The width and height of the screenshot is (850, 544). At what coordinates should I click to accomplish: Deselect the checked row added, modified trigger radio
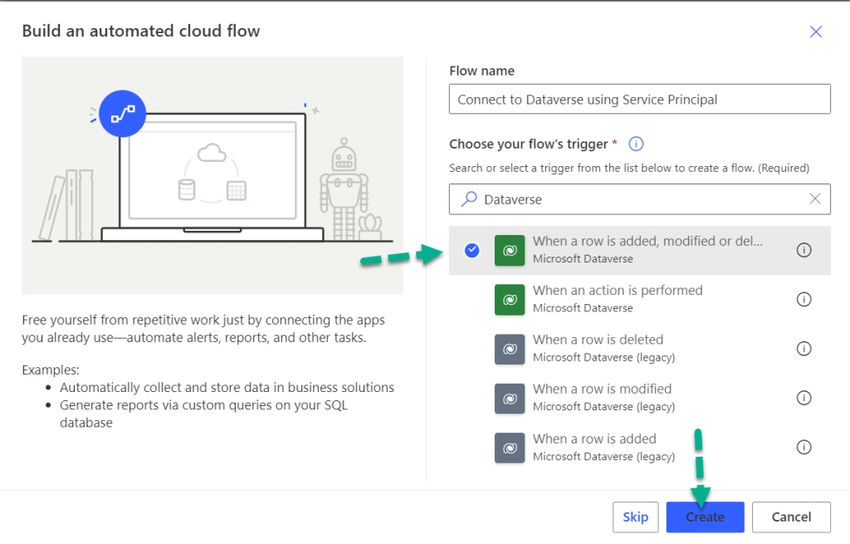tap(472, 250)
